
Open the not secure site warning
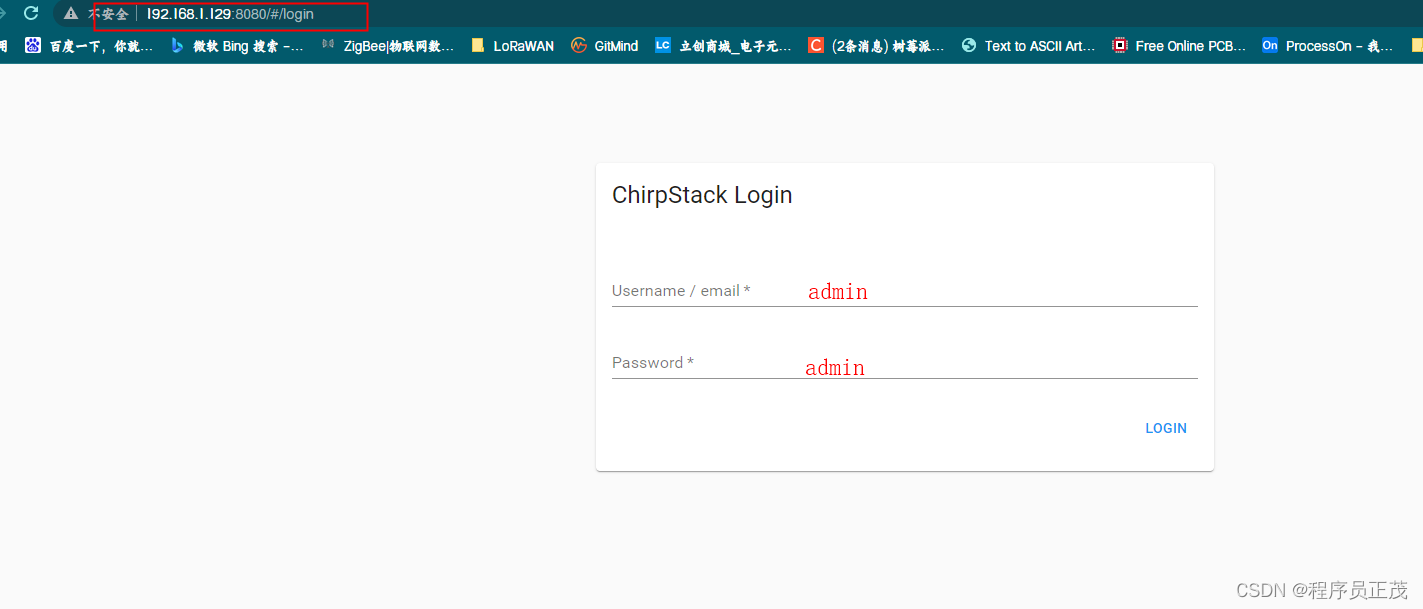[x=96, y=14]
